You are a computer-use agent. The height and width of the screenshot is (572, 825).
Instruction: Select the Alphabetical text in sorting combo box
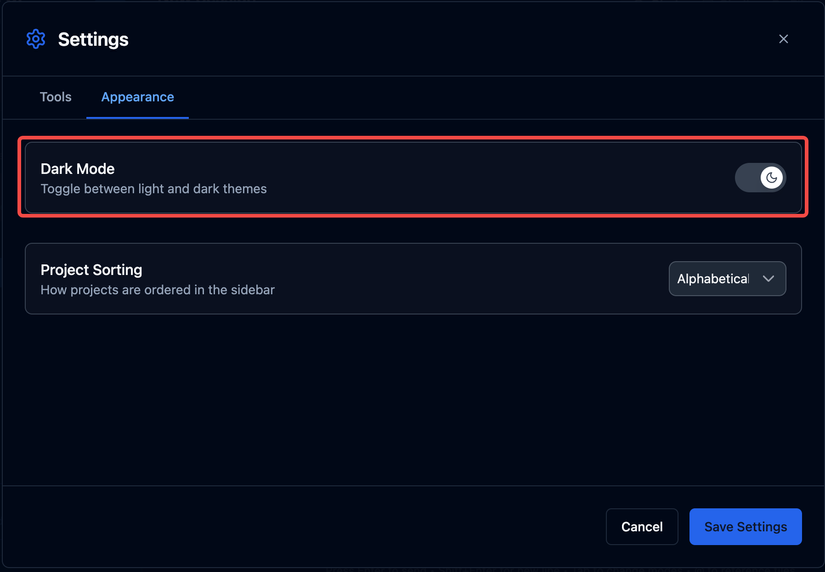[712, 279]
